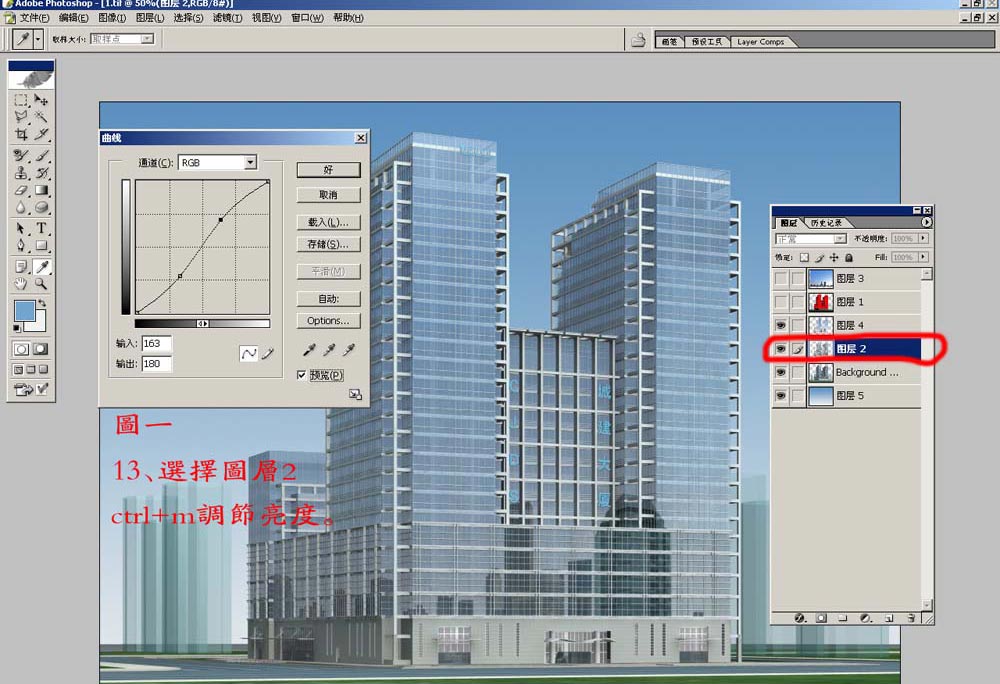Select the Eyedropper tool in toolbox

[41, 266]
